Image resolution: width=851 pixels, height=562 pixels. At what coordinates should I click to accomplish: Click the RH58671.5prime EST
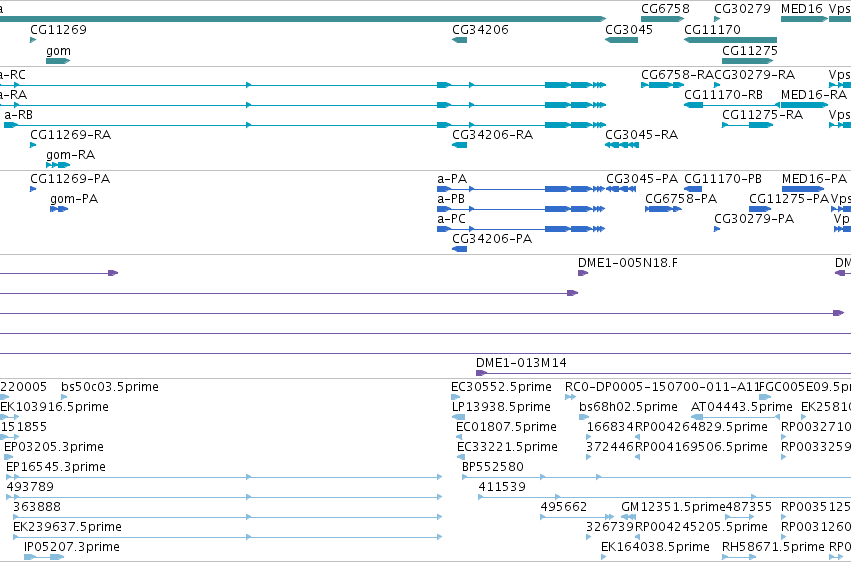(x=739, y=557)
